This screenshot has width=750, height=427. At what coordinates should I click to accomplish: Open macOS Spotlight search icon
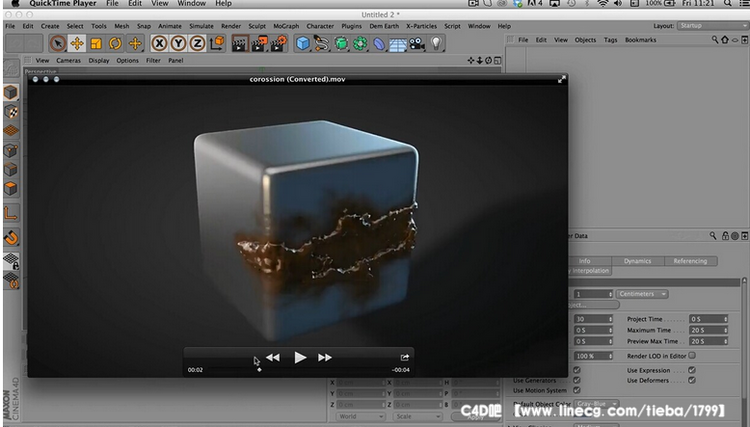(x=728, y=3)
